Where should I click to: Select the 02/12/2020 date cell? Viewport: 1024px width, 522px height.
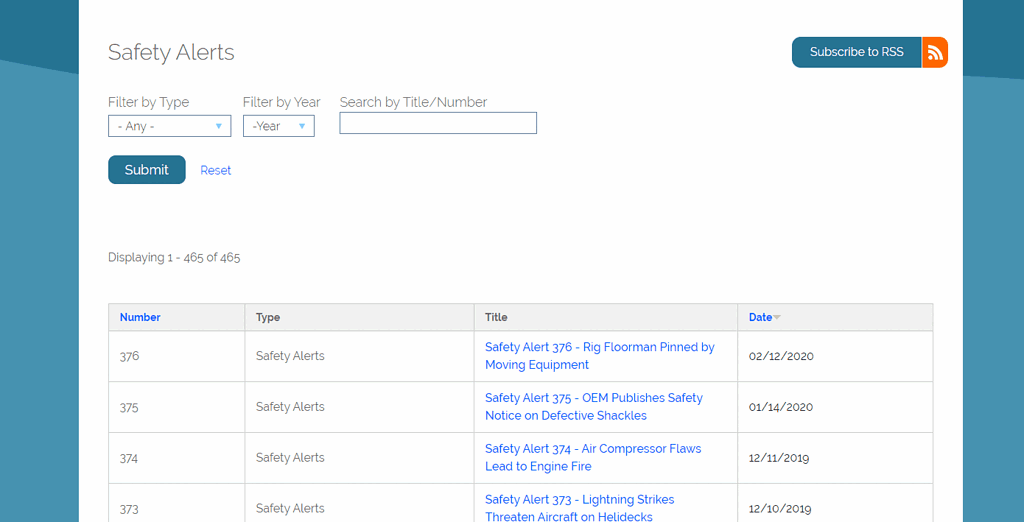(x=781, y=356)
